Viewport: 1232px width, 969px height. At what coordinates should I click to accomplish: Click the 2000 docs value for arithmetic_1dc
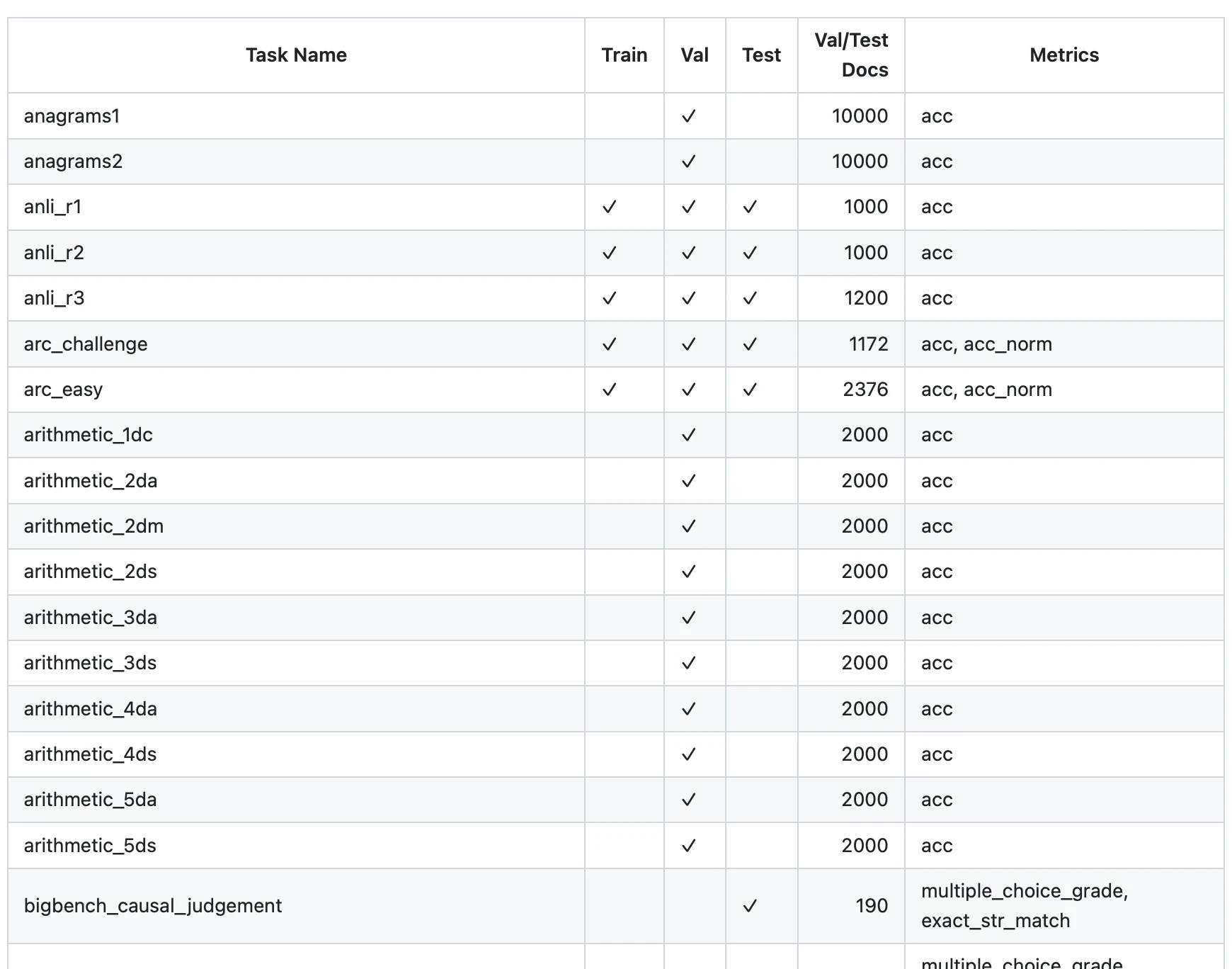(865, 435)
